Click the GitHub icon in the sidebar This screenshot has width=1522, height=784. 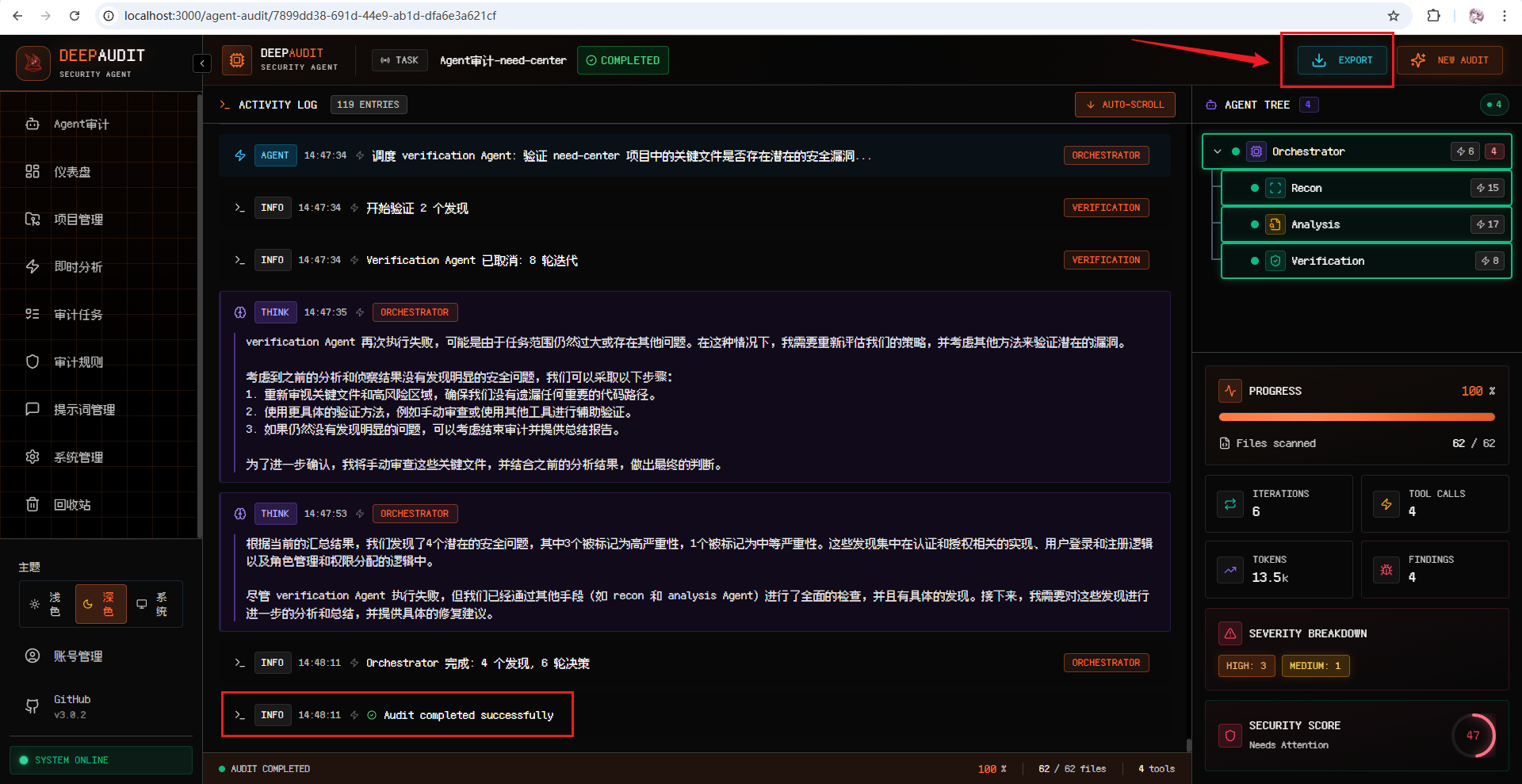pyautogui.click(x=33, y=706)
